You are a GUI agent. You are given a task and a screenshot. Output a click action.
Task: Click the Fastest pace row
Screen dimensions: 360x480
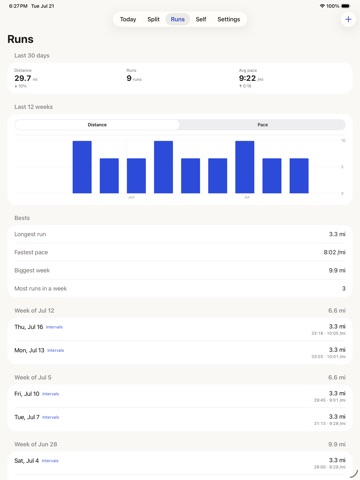pos(180,252)
